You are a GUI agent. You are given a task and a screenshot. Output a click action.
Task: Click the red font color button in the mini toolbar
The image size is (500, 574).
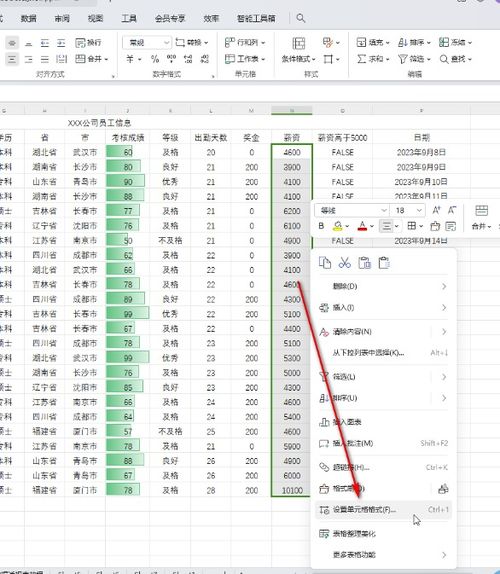pos(362,226)
